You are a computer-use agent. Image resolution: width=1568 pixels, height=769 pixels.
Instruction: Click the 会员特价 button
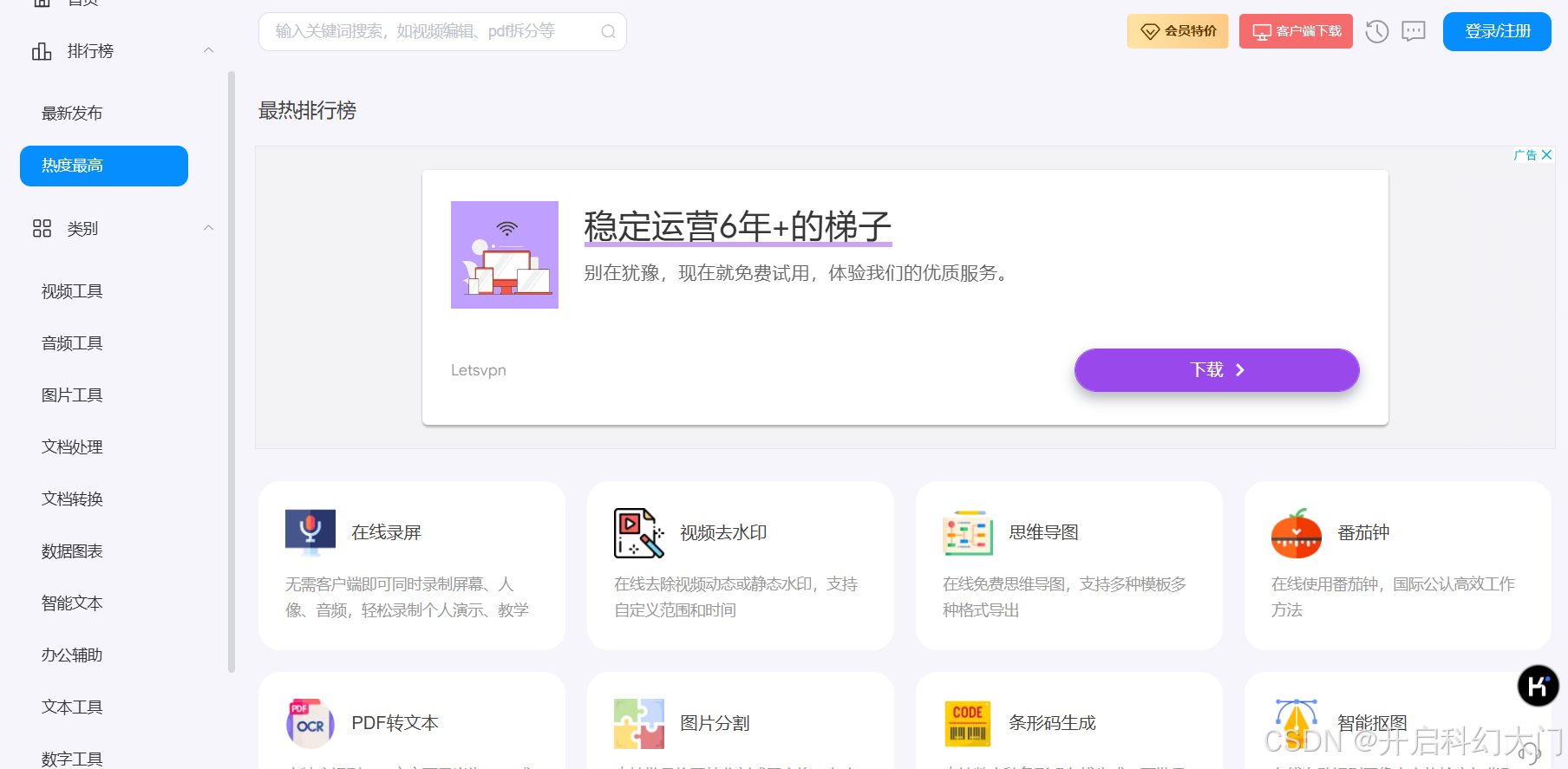pyautogui.click(x=1178, y=31)
